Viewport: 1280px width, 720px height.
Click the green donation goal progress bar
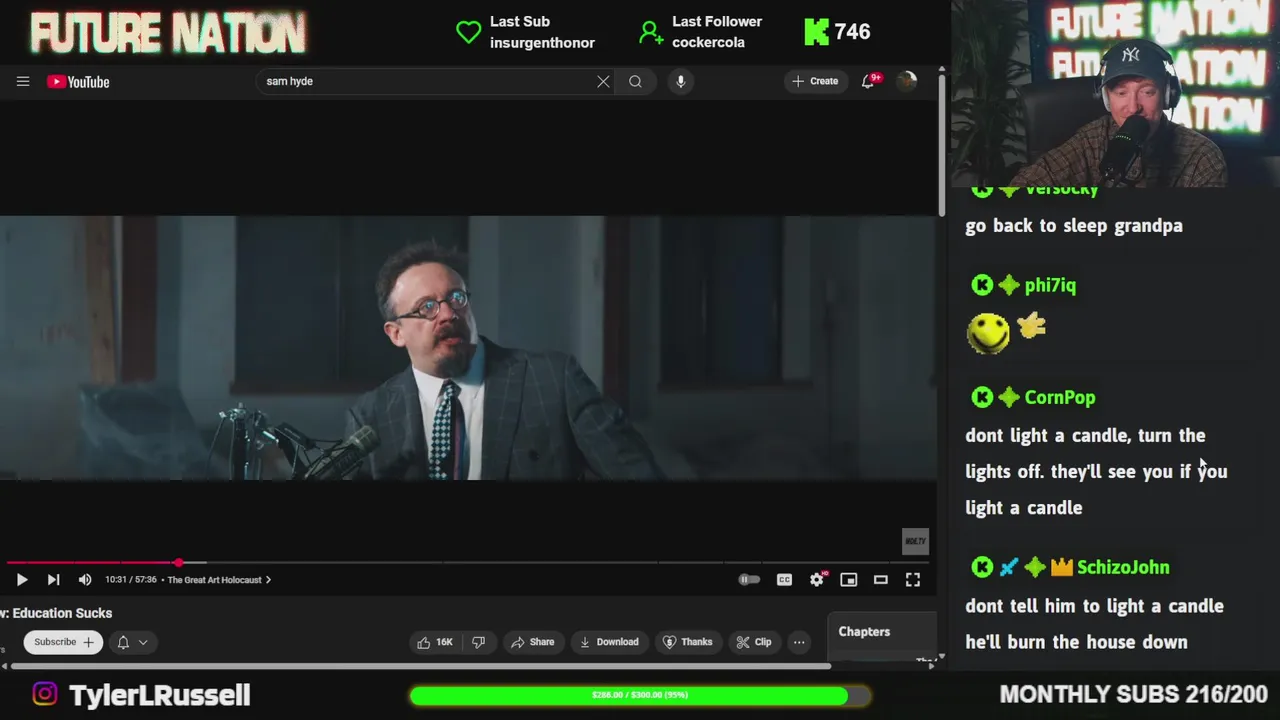(639, 695)
